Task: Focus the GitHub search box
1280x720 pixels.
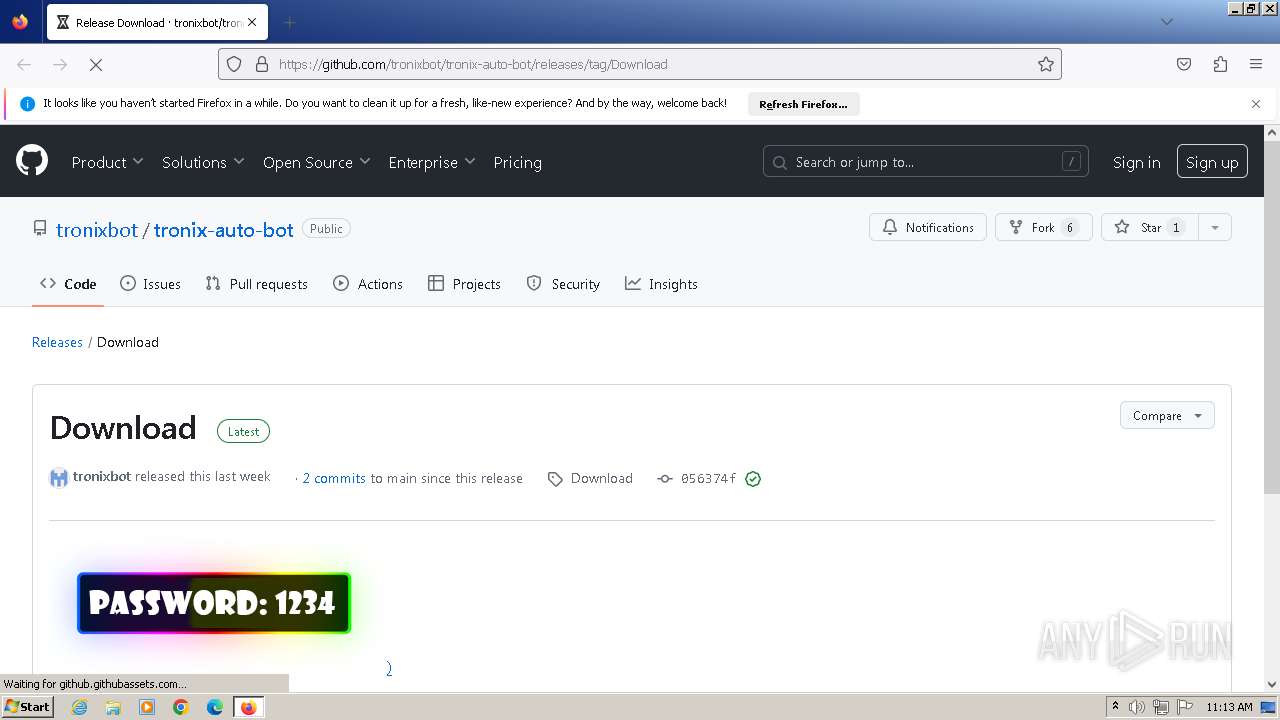Action: pyautogui.click(x=926, y=162)
